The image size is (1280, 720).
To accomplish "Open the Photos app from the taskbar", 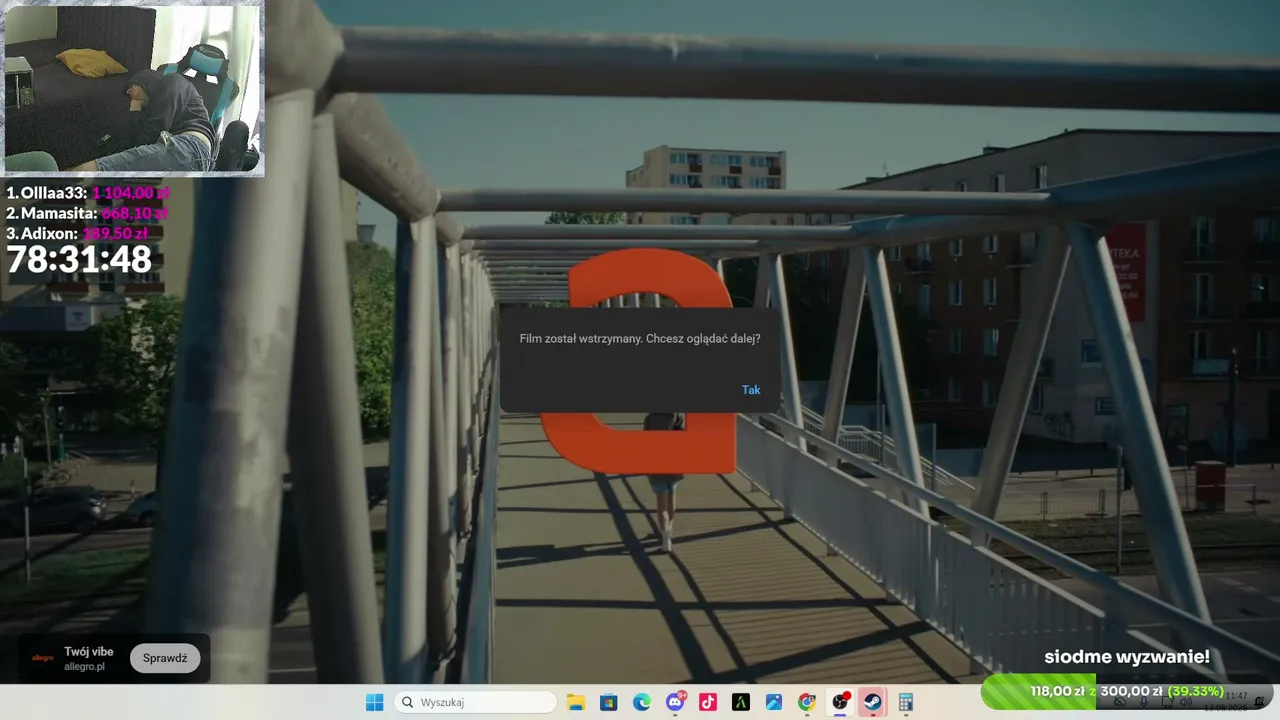I will coord(774,702).
